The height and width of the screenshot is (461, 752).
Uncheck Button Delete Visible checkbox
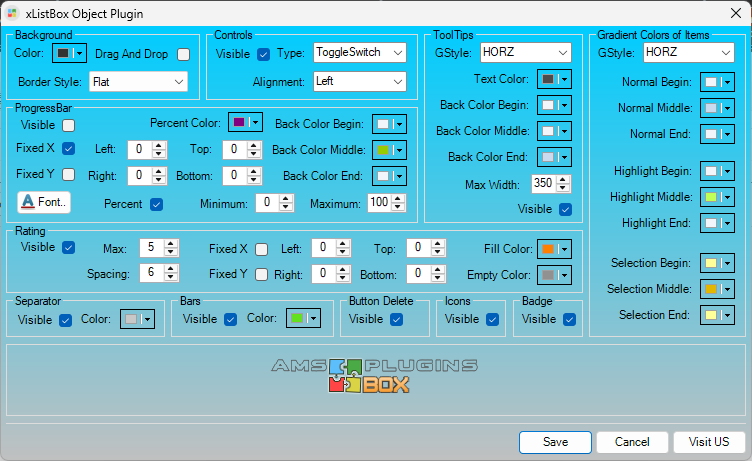[396, 320]
